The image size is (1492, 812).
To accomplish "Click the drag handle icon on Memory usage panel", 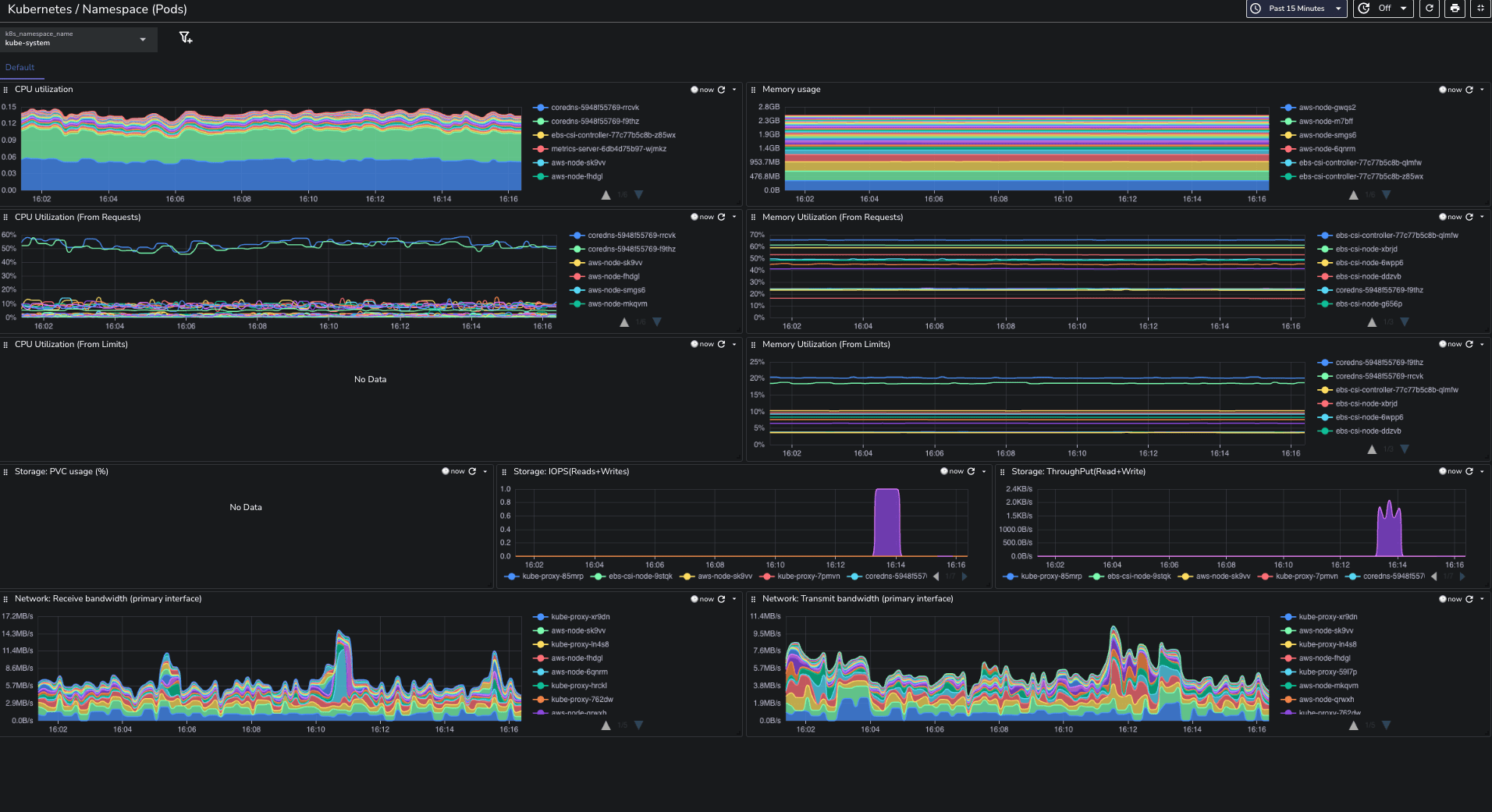I will (751, 90).
